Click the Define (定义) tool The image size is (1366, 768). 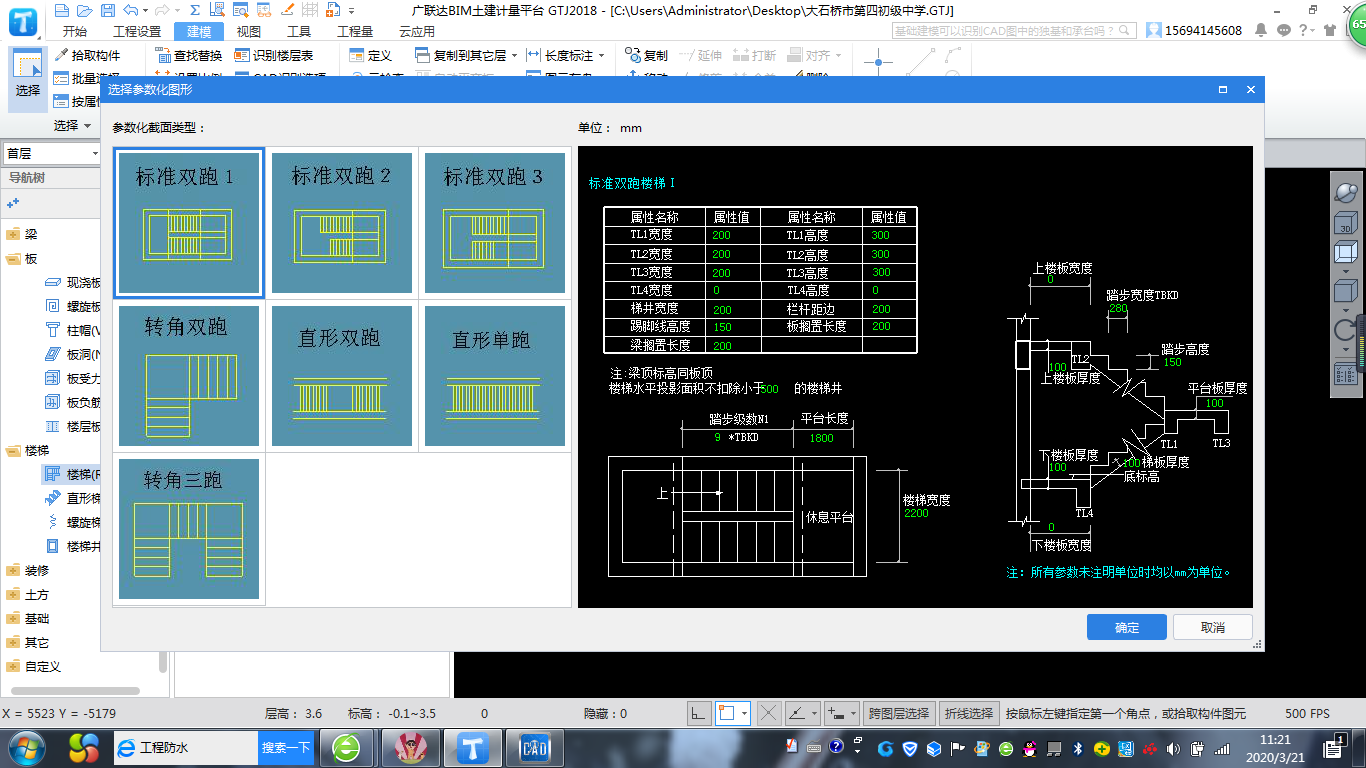click(370, 55)
